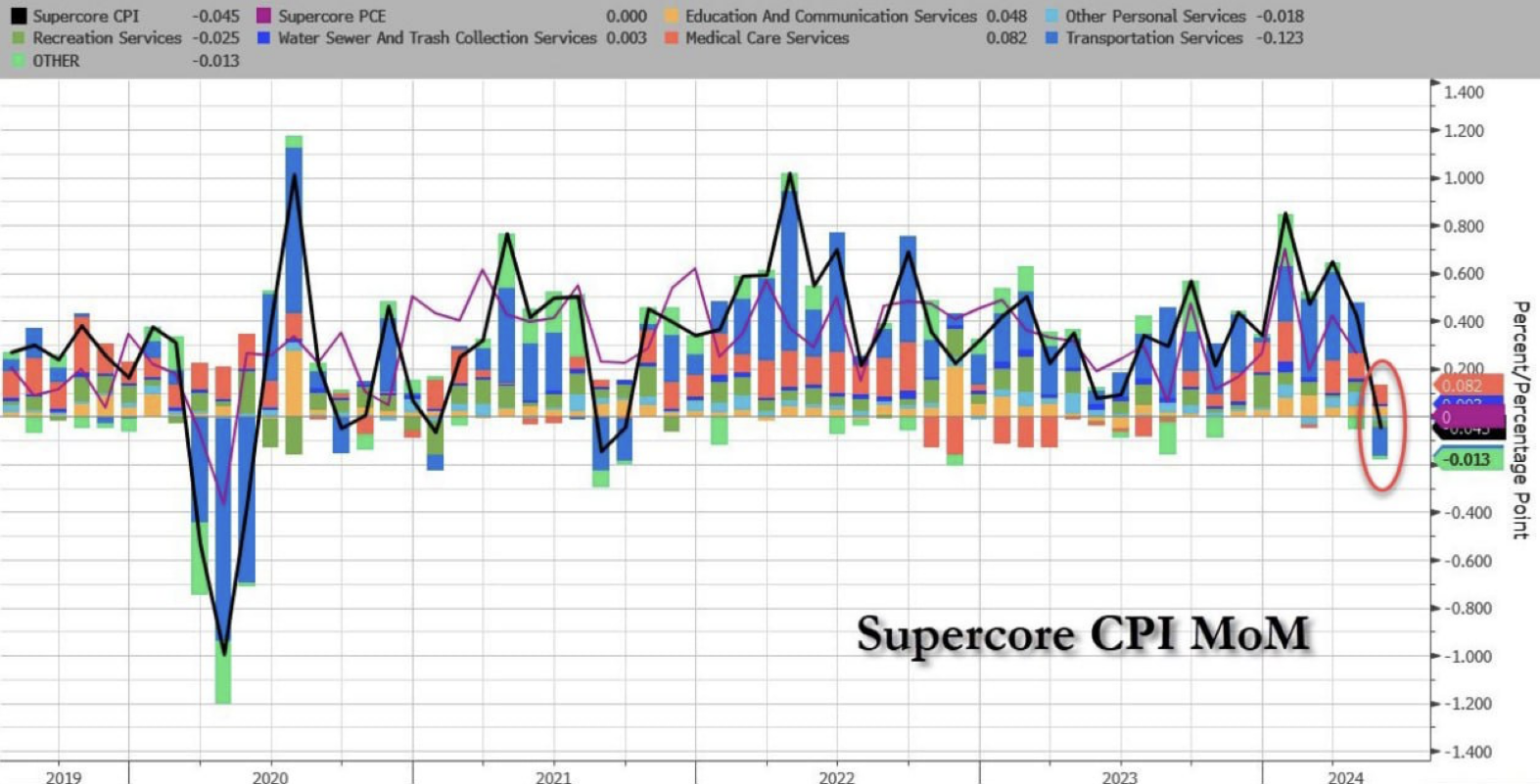Select the Supercore PCE legend label

click(332, 17)
